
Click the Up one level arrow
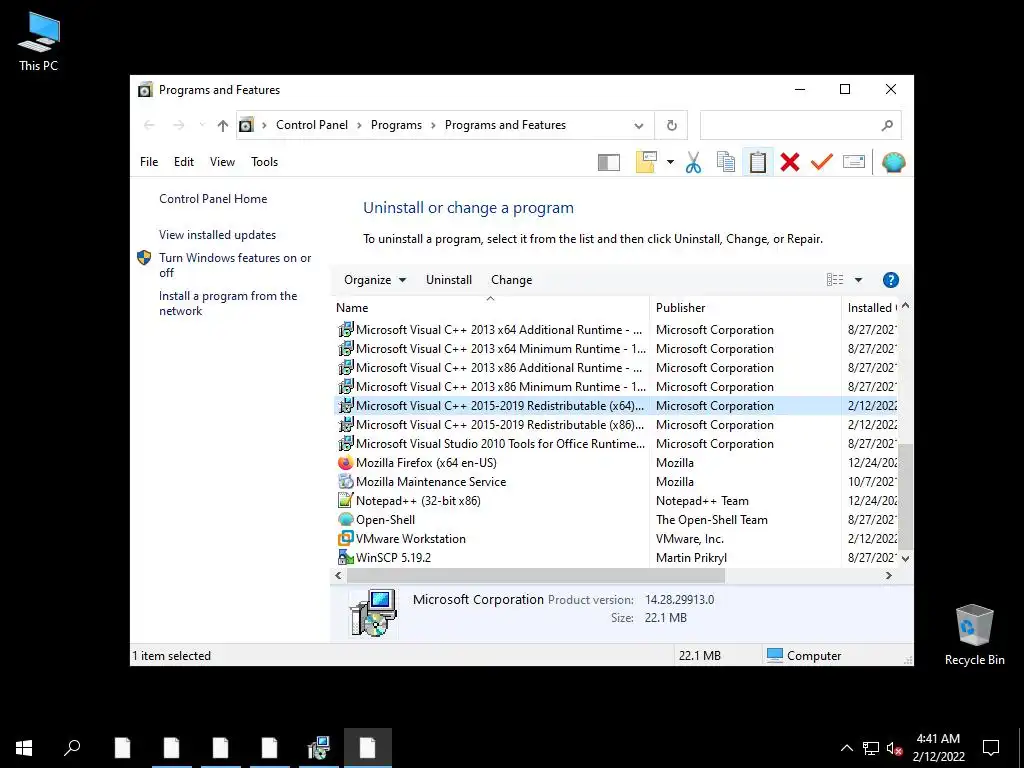pyautogui.click(x=223, y=125)
